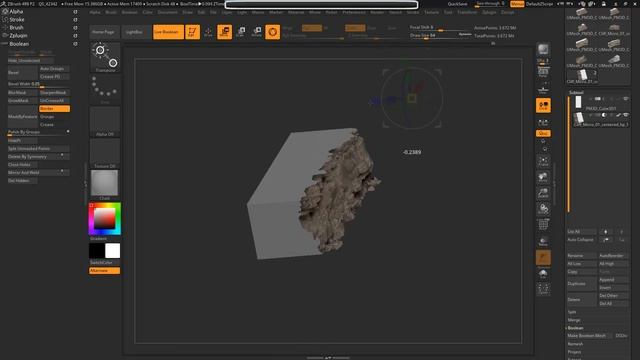Adjust the Focal Shift slider
640x360 pixels.
pos(440,28)
